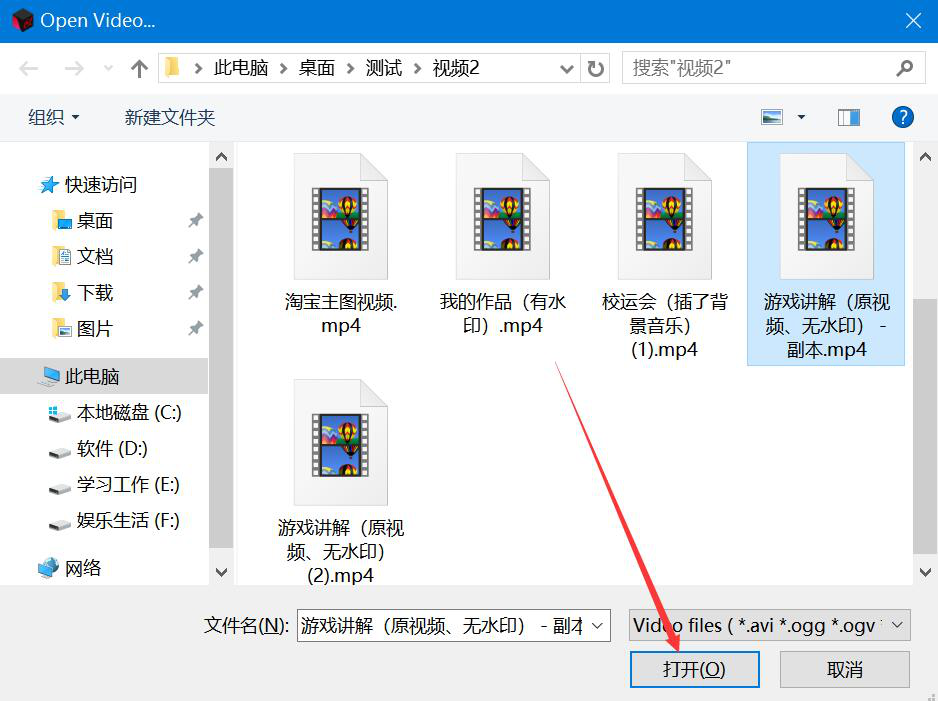Open the view options dropdown arrow
This screenshot has height=701, width=938.
tap(801, 117)
